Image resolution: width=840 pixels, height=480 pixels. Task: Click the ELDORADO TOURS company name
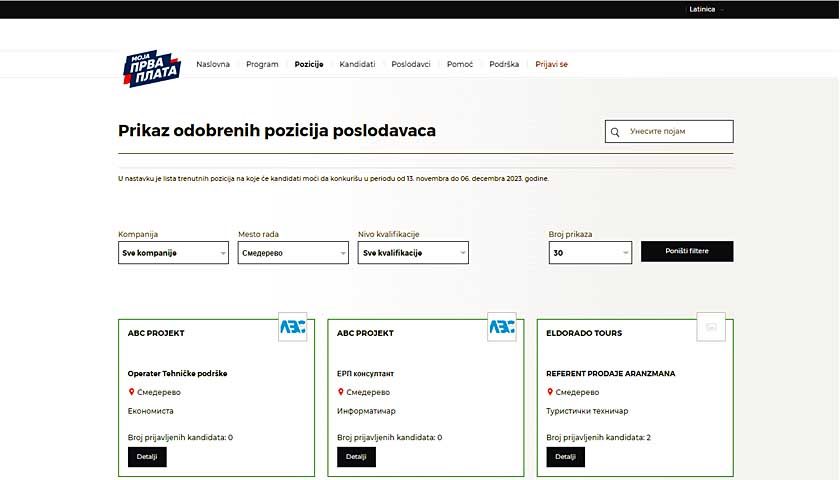[584, 333]
